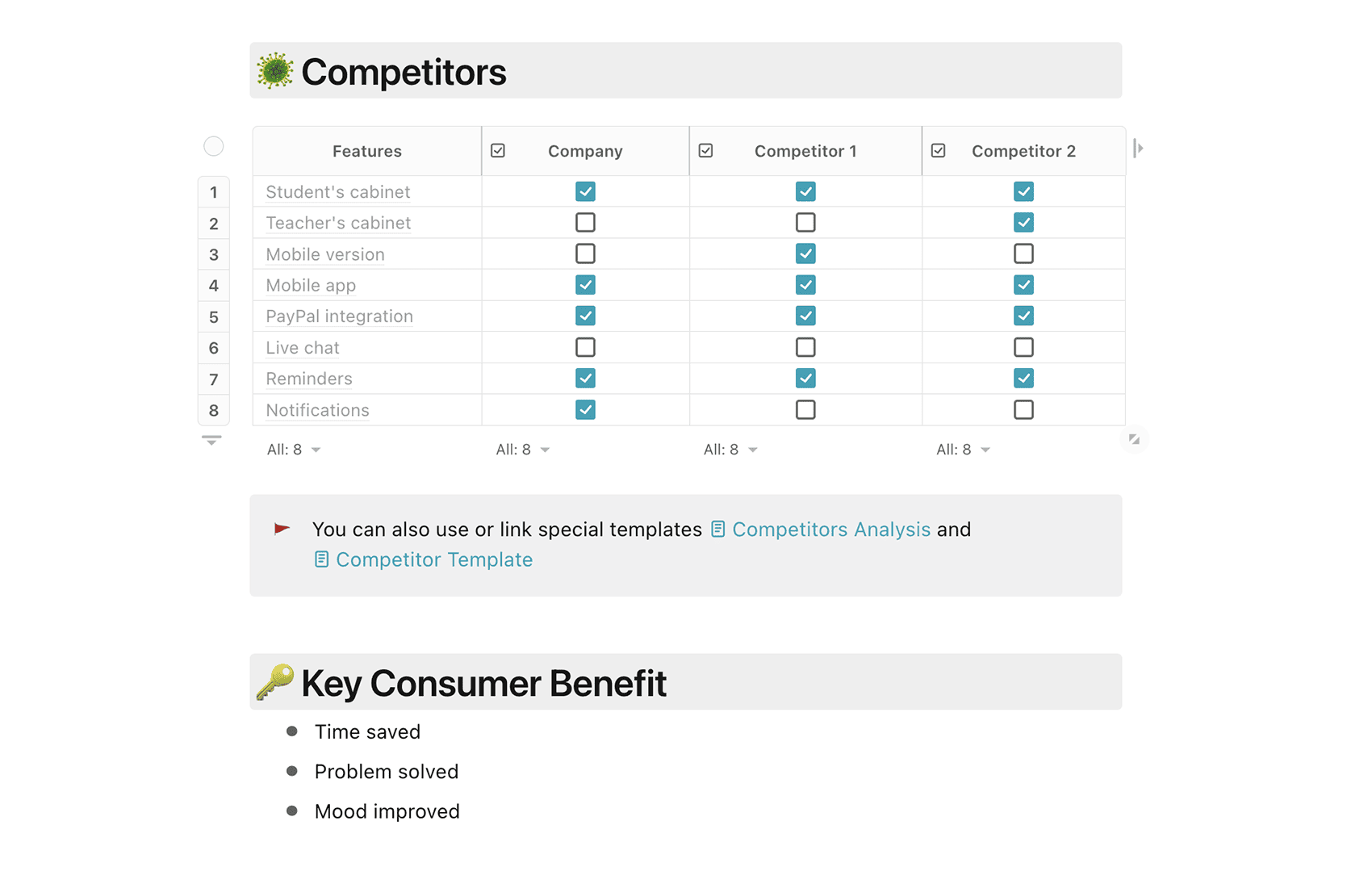Open the Company column All: 8 dropdown
The width and height of the screenshot is (1372, 888).
tap(522, 450)
